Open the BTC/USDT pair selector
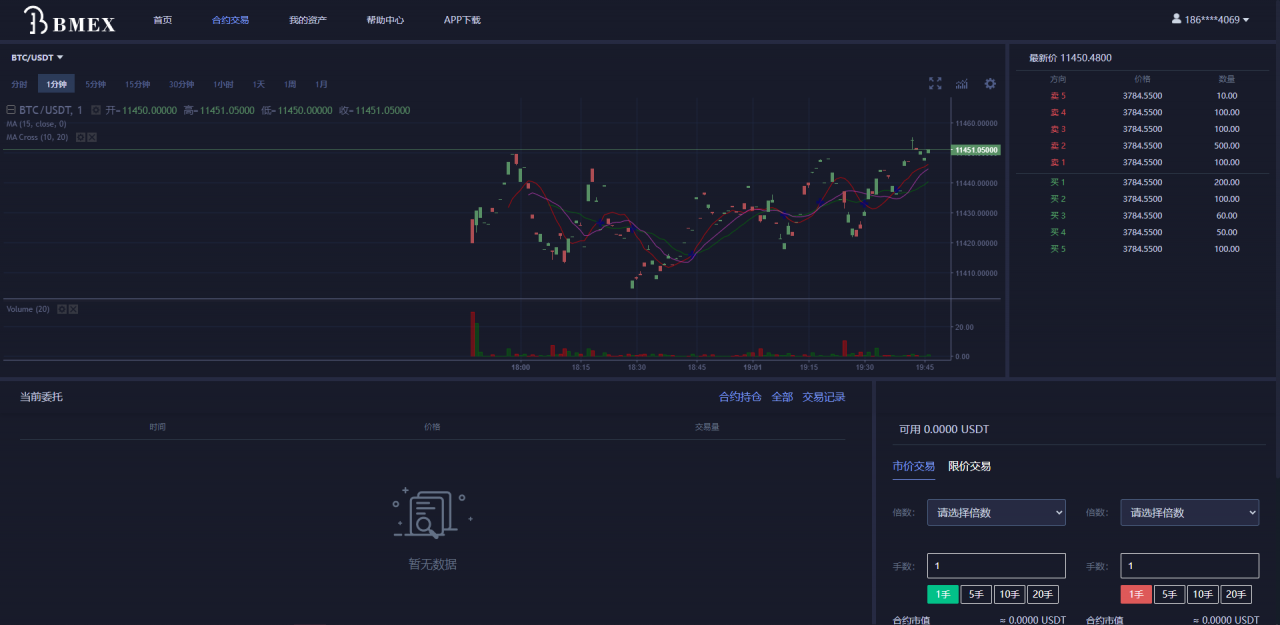Screen dimensions: 1280x625 (33, 57)
